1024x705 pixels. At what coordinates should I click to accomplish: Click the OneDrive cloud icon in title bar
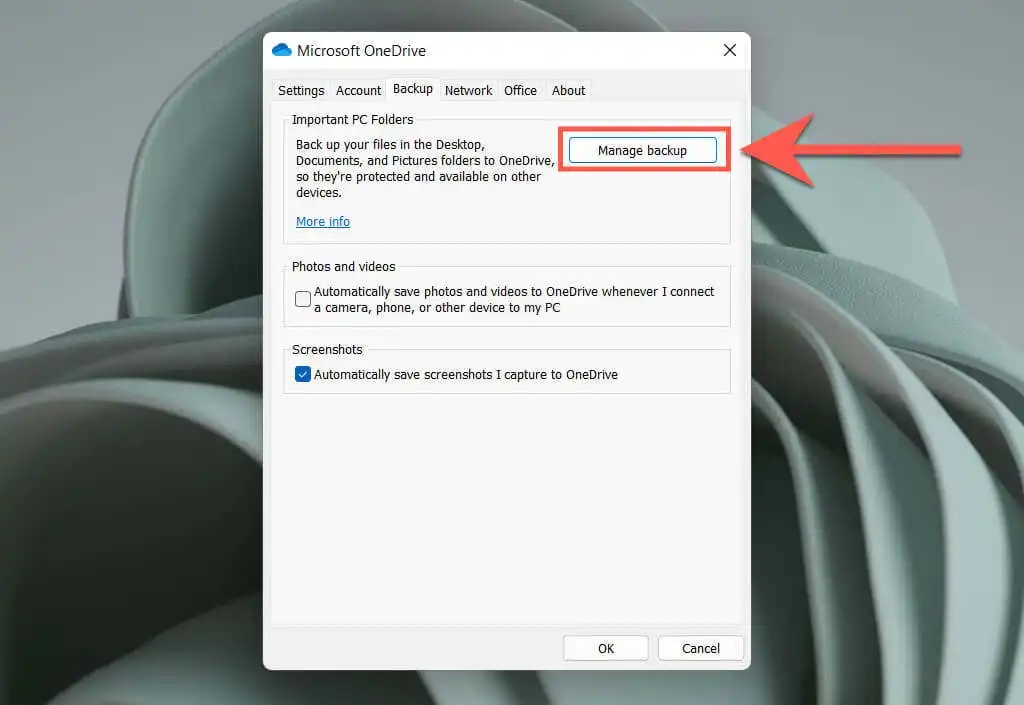tap(281, 50)
